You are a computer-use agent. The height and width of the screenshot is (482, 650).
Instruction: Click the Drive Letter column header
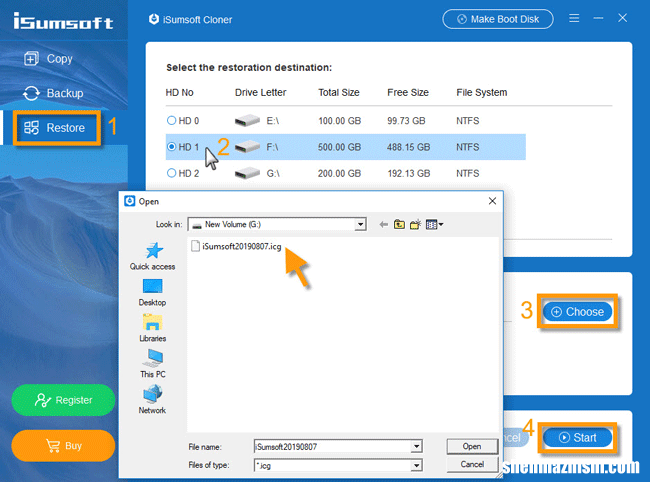(x=260, y=92)
